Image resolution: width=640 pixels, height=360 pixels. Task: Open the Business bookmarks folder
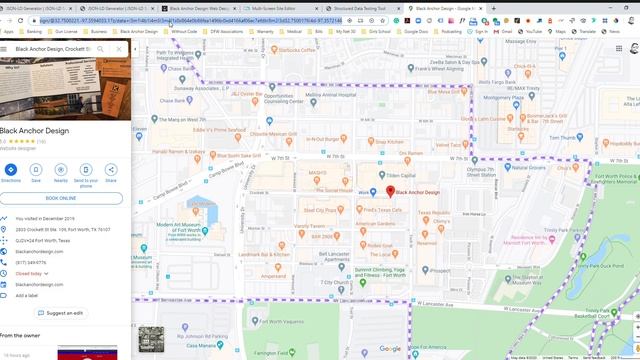(x=96, y=31)
